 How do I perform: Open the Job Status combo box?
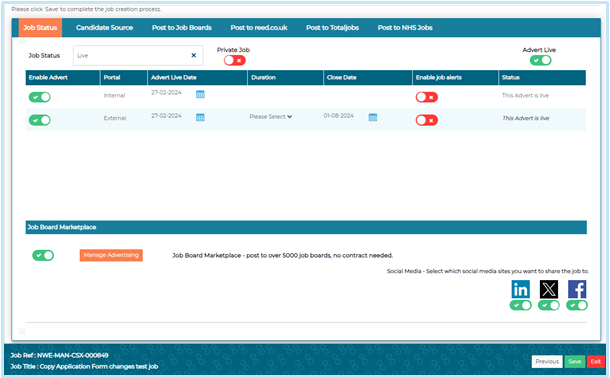(x=138, y=56)
